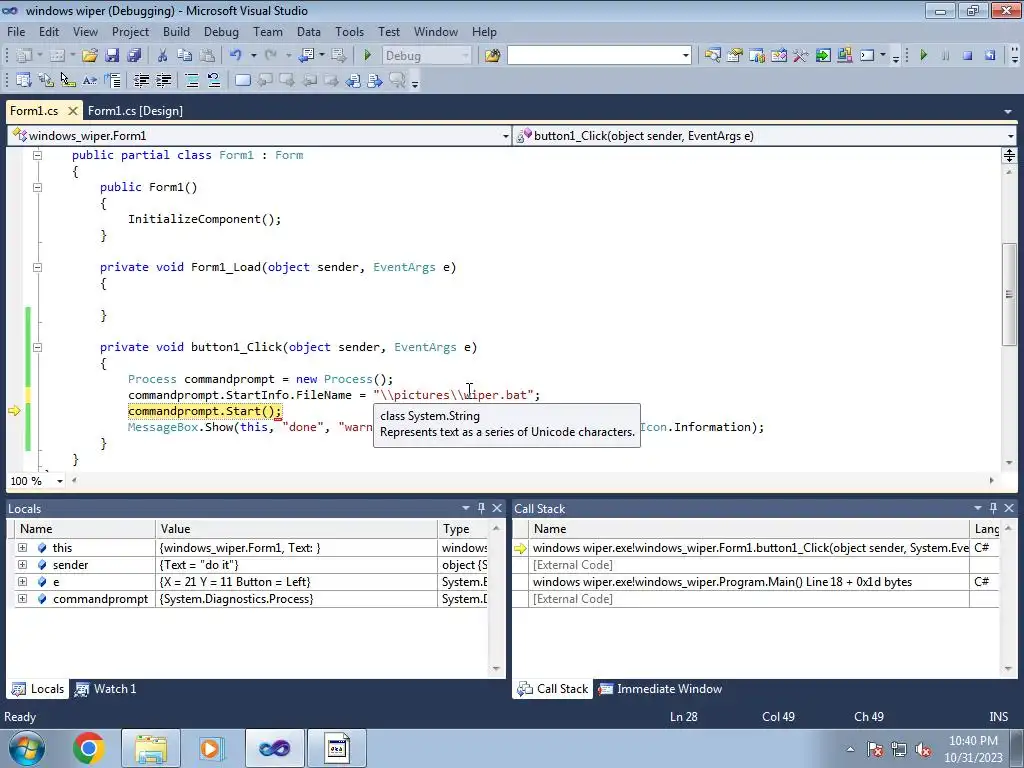
Task: Open the windows_wiper.Form1 class dropdown
Action: tap(505, 136)
